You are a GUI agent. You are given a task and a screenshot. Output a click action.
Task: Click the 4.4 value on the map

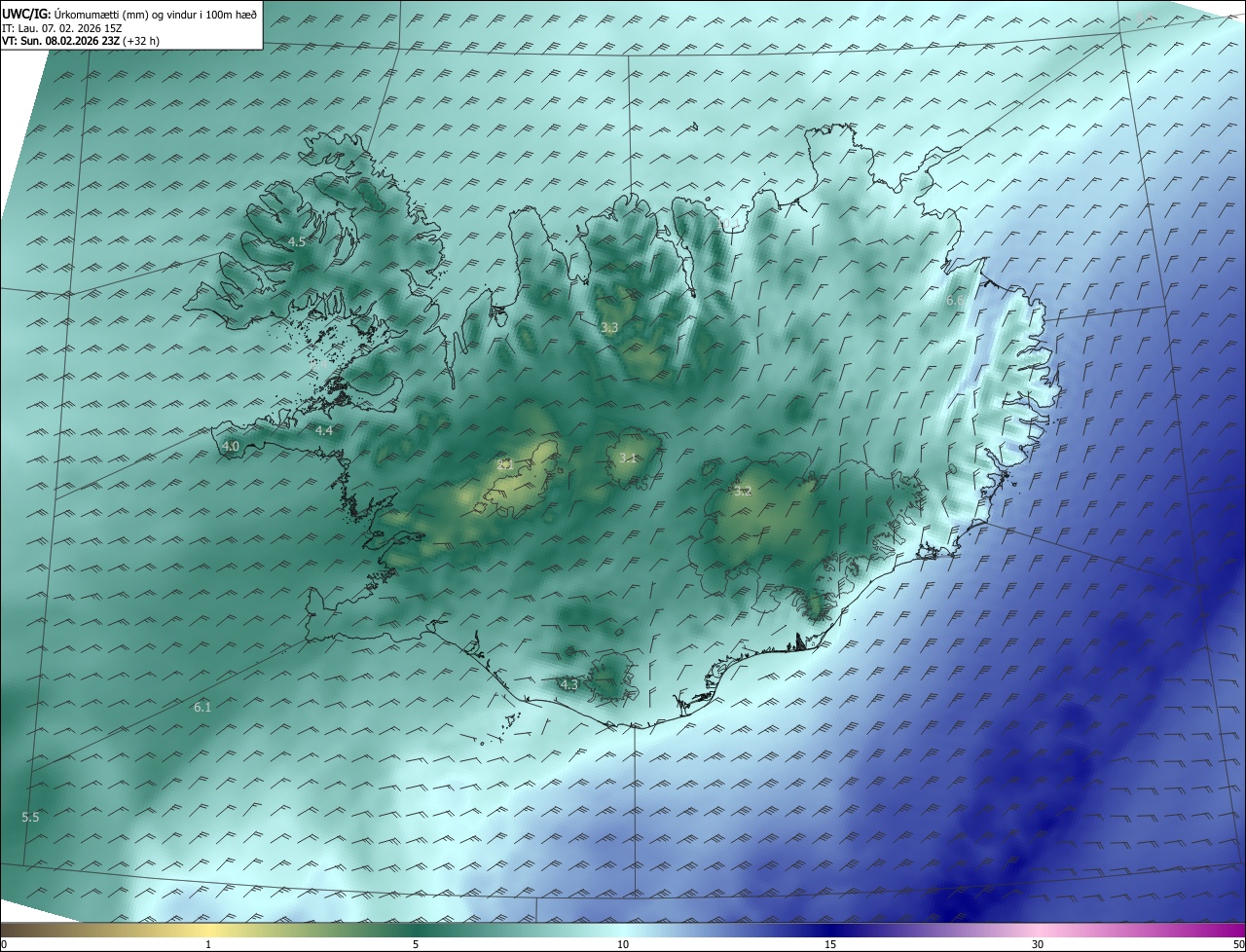click(324, 430)
